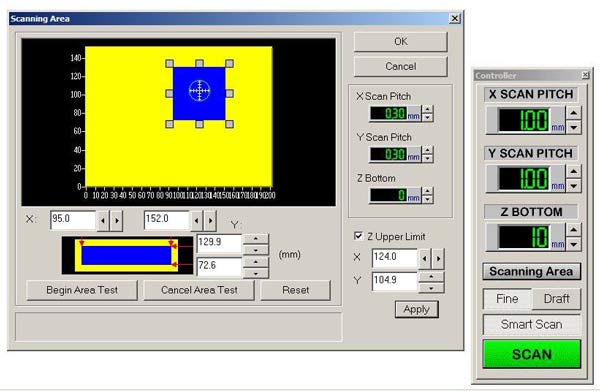Increase X Scan Pitch in Scanning Area dialog
Screen dimensions: 600x391
point(427,109)
